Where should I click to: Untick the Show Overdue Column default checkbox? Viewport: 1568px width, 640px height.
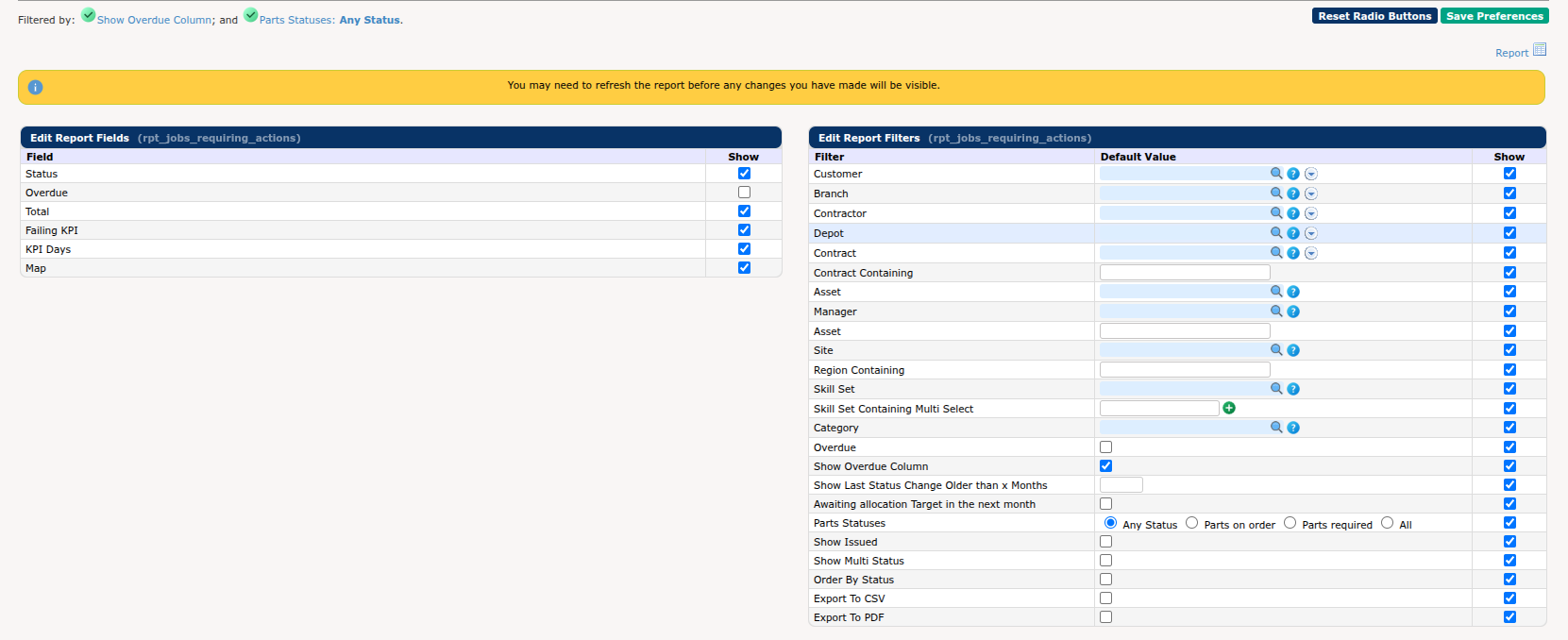[1105, 466]
